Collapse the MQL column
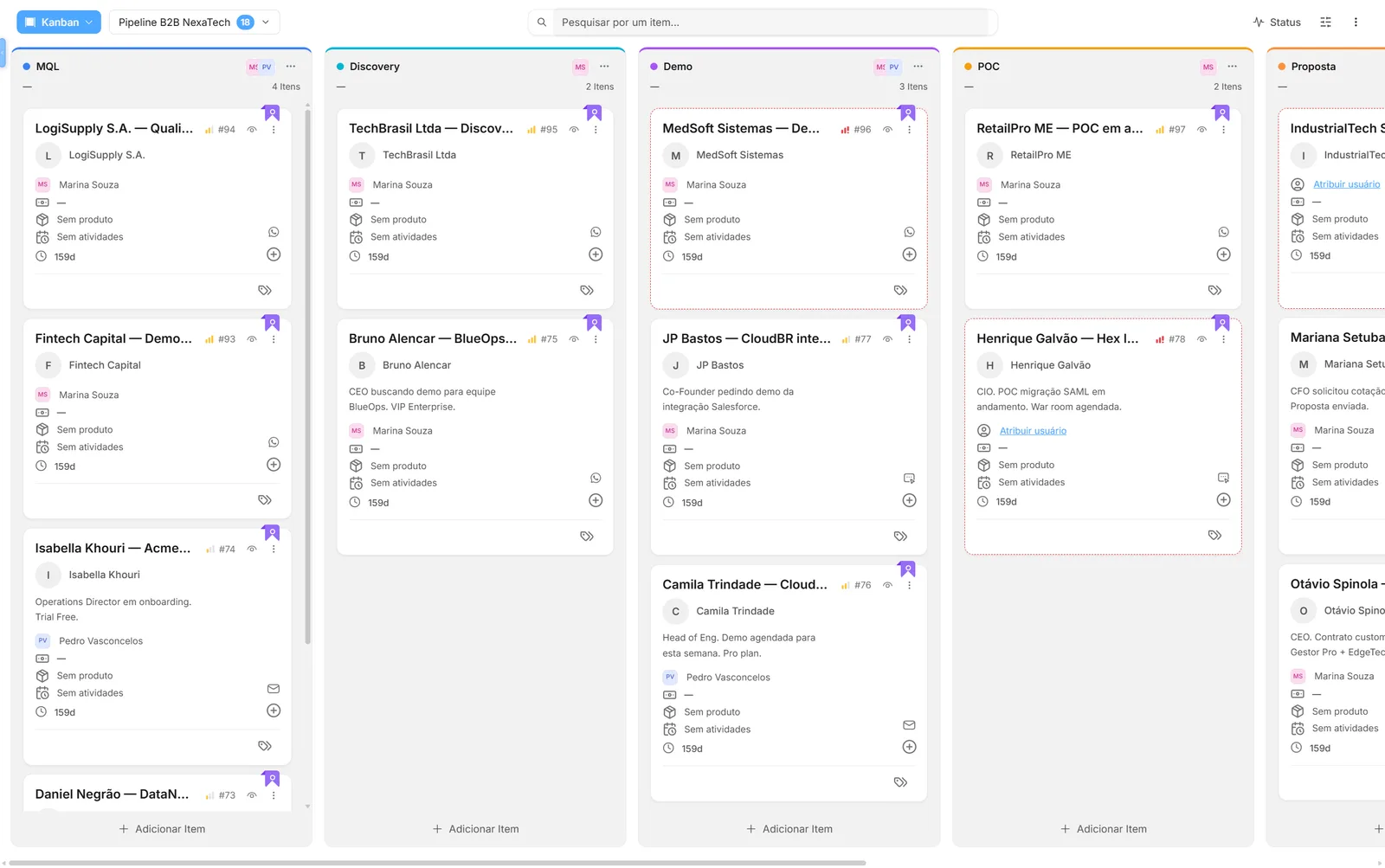Screen dimensions: 1385x868 (x=28, y=87)
